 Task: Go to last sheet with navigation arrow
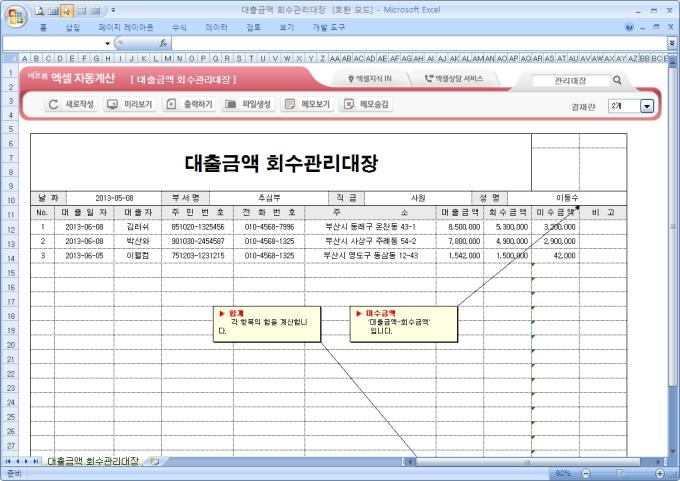(36, 461)
